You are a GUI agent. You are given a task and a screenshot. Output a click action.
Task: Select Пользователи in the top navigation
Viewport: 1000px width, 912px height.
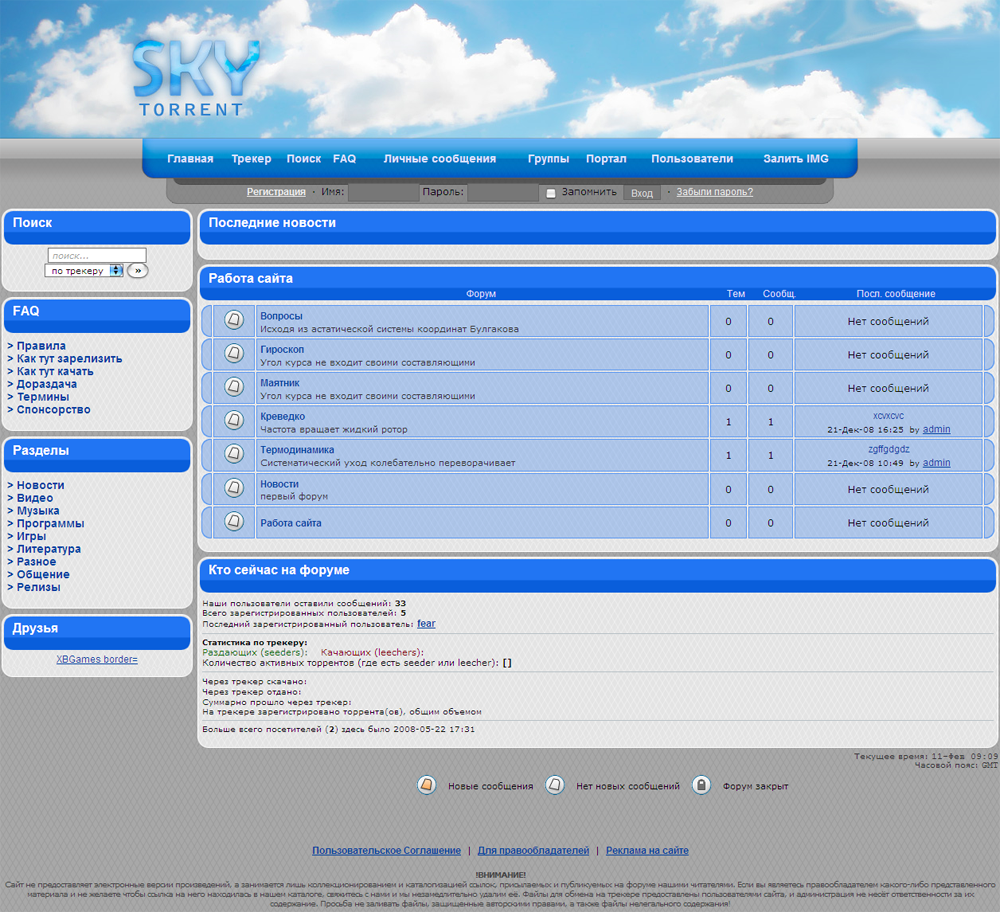point(692,159)
